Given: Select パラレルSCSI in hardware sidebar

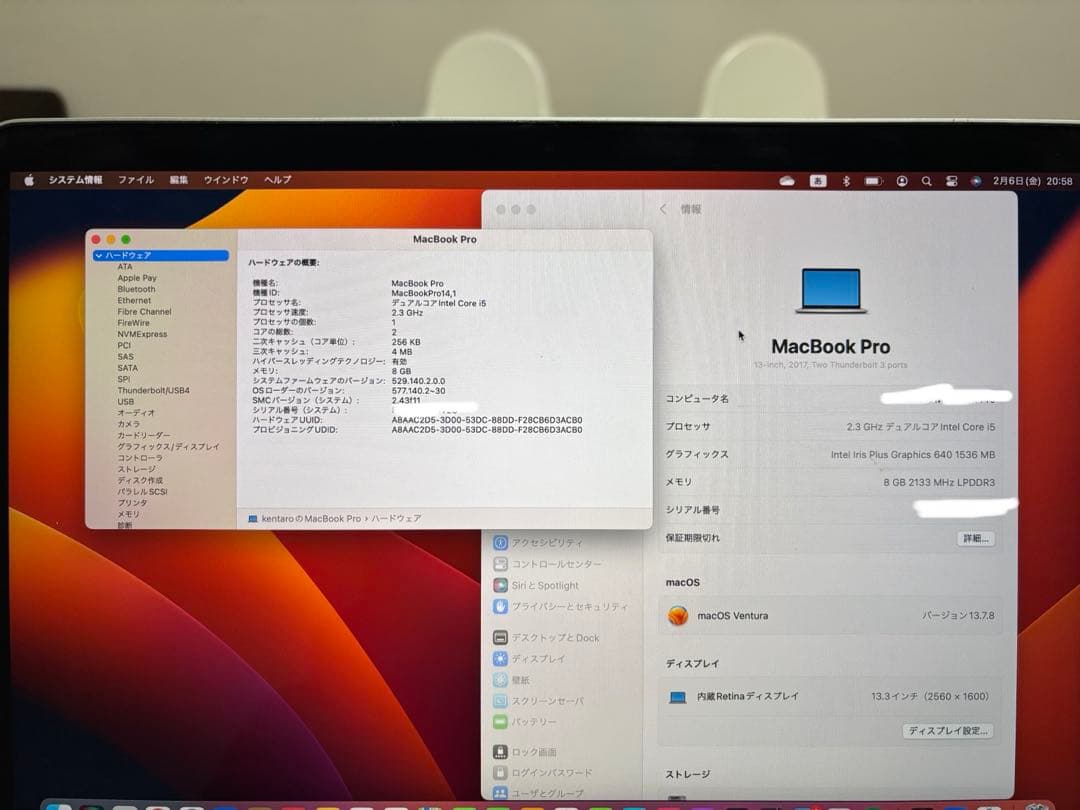Looking at the screenshot, I should 142,492.
